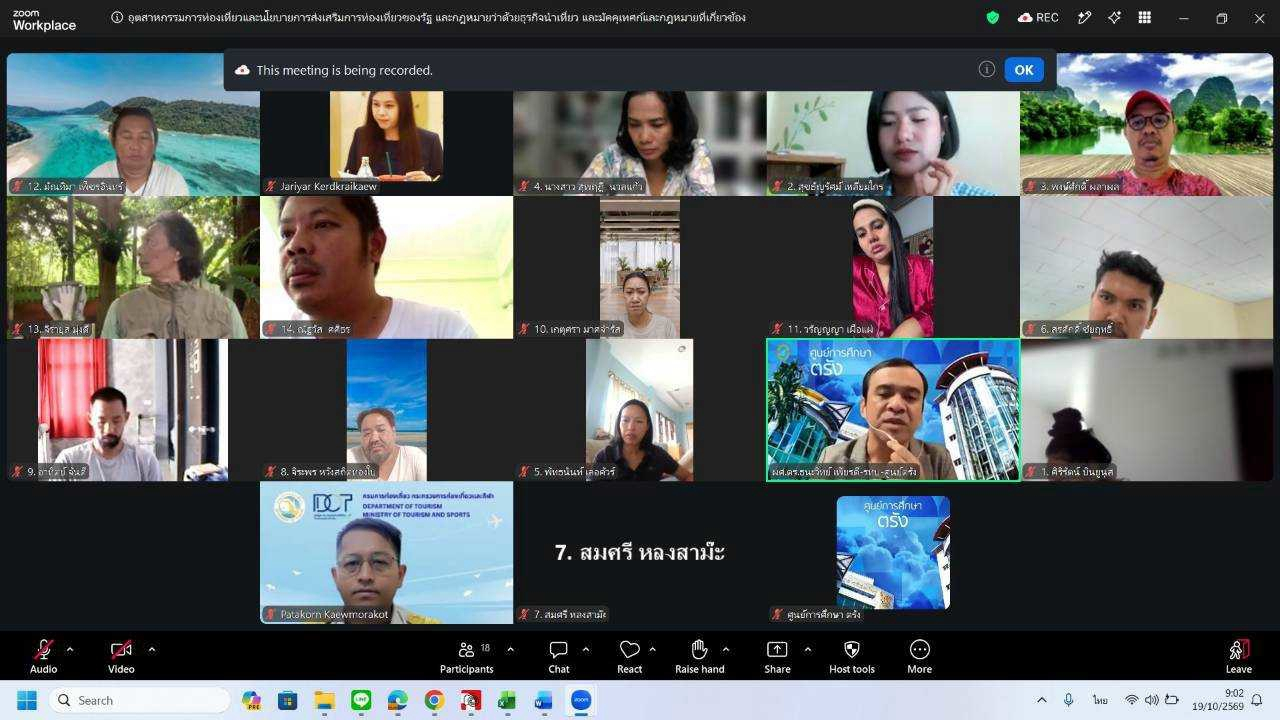Open Host tools shield icon

pos(852,656)
